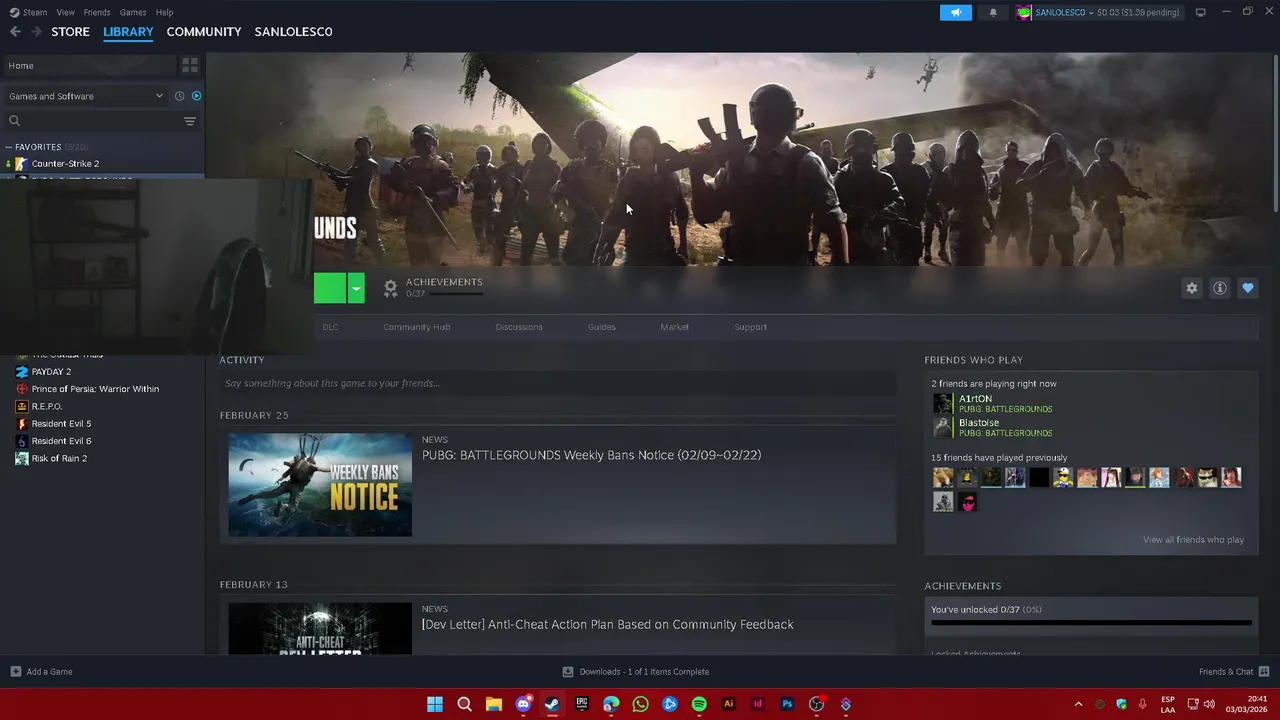Open the Support link
This screenshot has width=1280, height=720.
(750, 327)
